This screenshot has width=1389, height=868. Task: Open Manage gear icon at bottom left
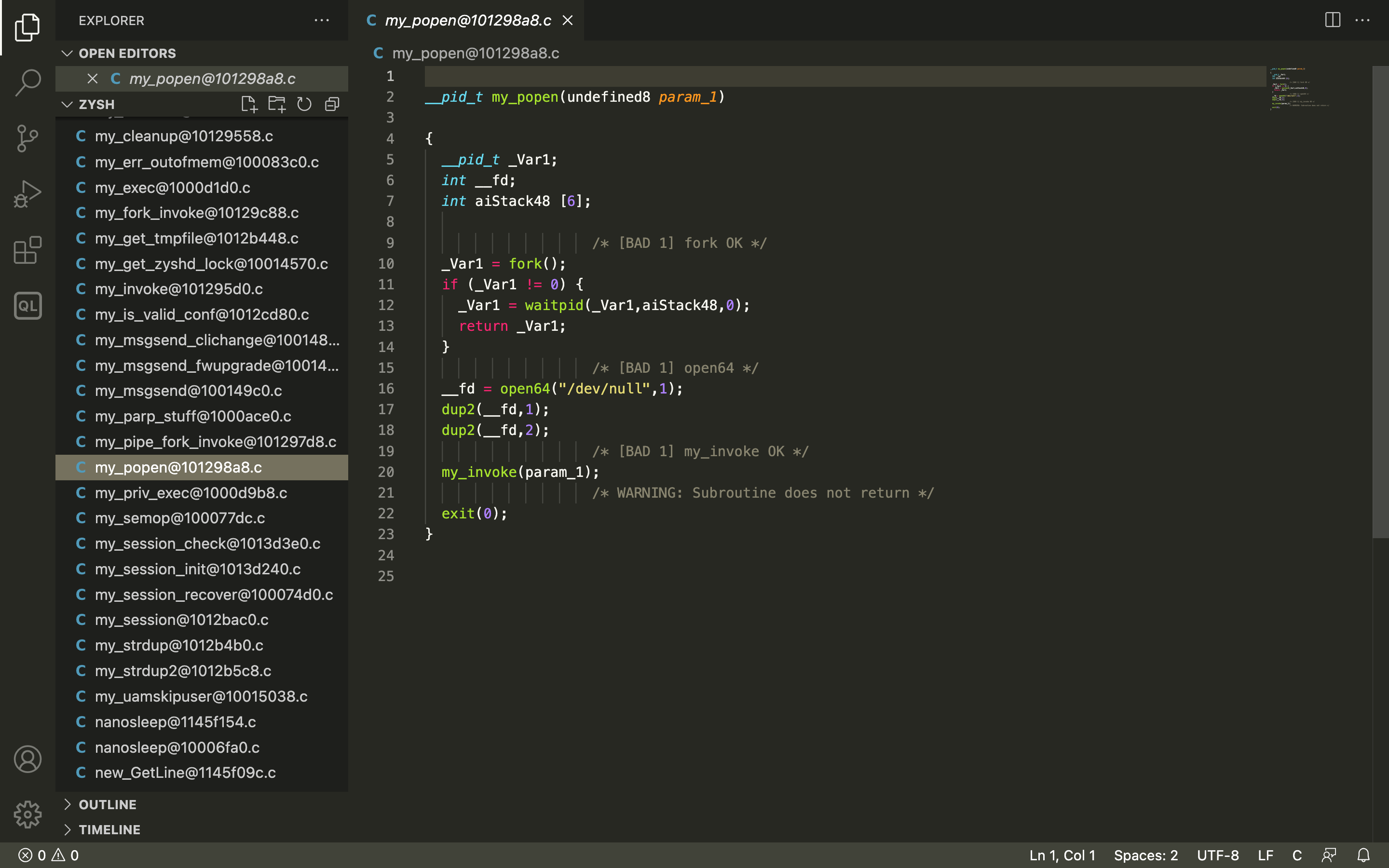(x=27, y=814)
